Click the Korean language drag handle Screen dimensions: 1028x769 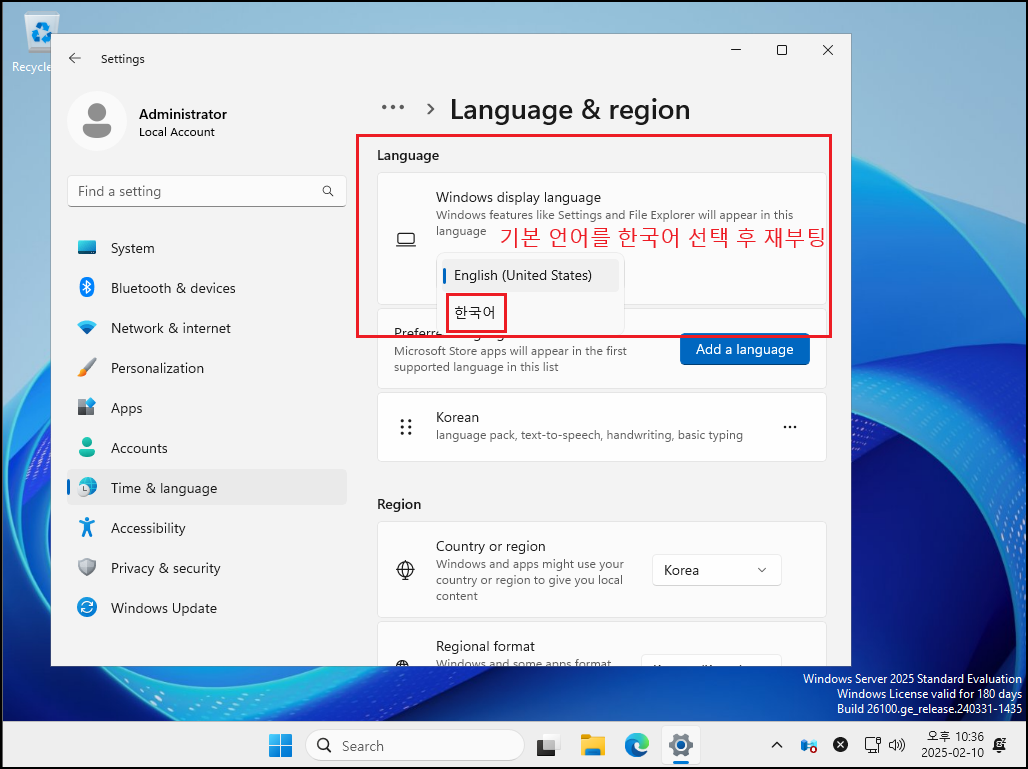[x=406, y=427]
